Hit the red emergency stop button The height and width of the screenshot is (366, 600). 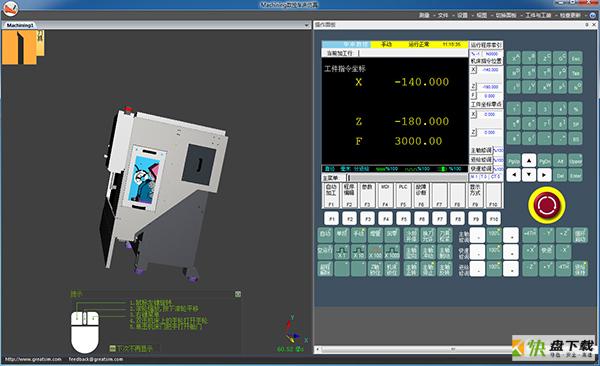[546, 205]
